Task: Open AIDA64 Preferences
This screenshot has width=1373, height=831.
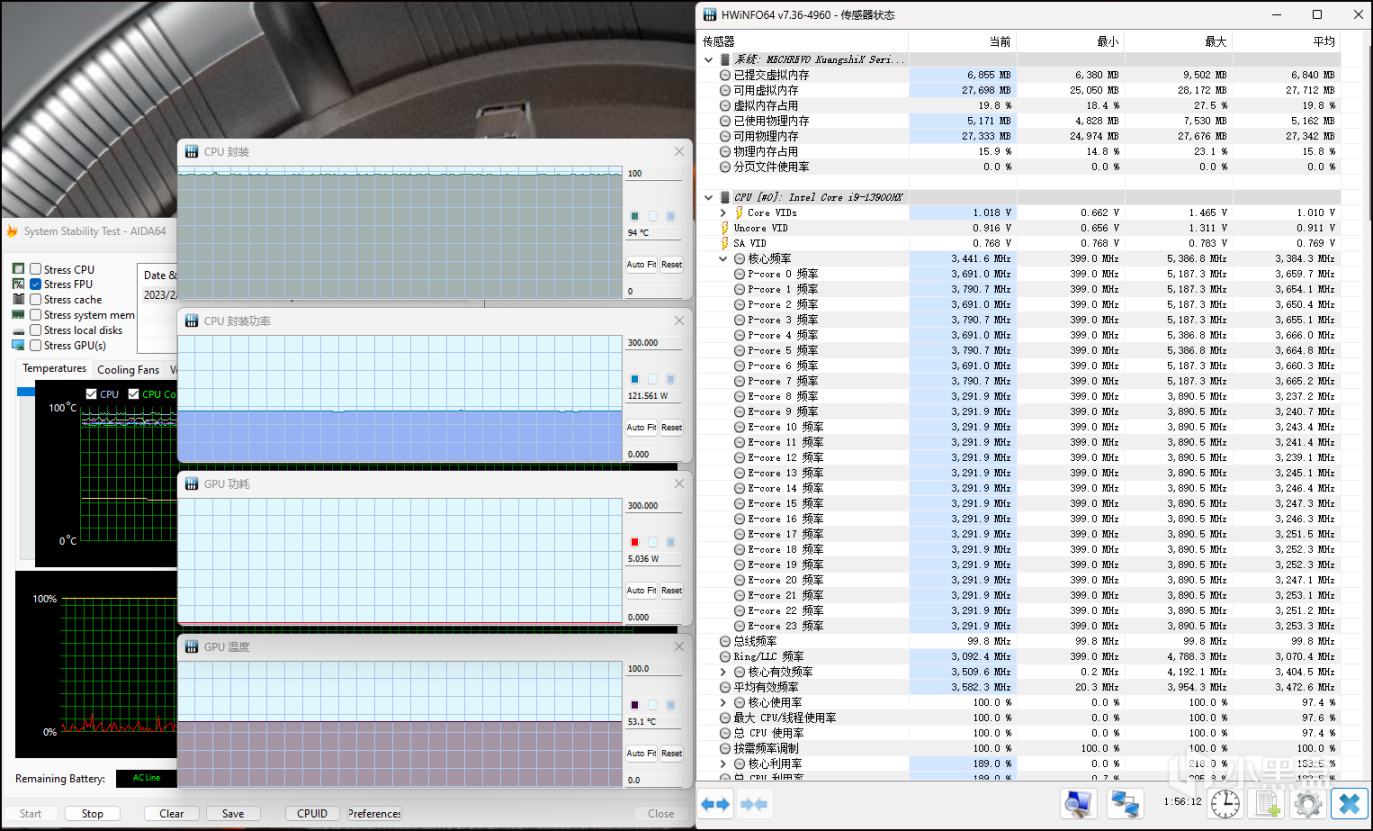Action: tap(374, 814)
